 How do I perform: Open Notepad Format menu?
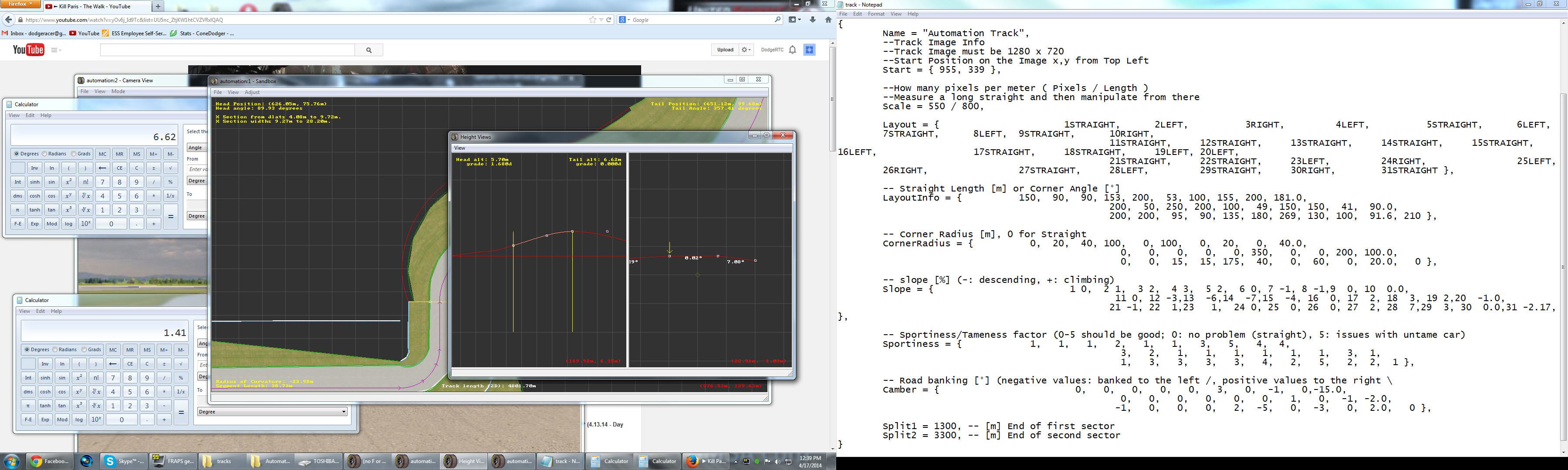(876, 14)
